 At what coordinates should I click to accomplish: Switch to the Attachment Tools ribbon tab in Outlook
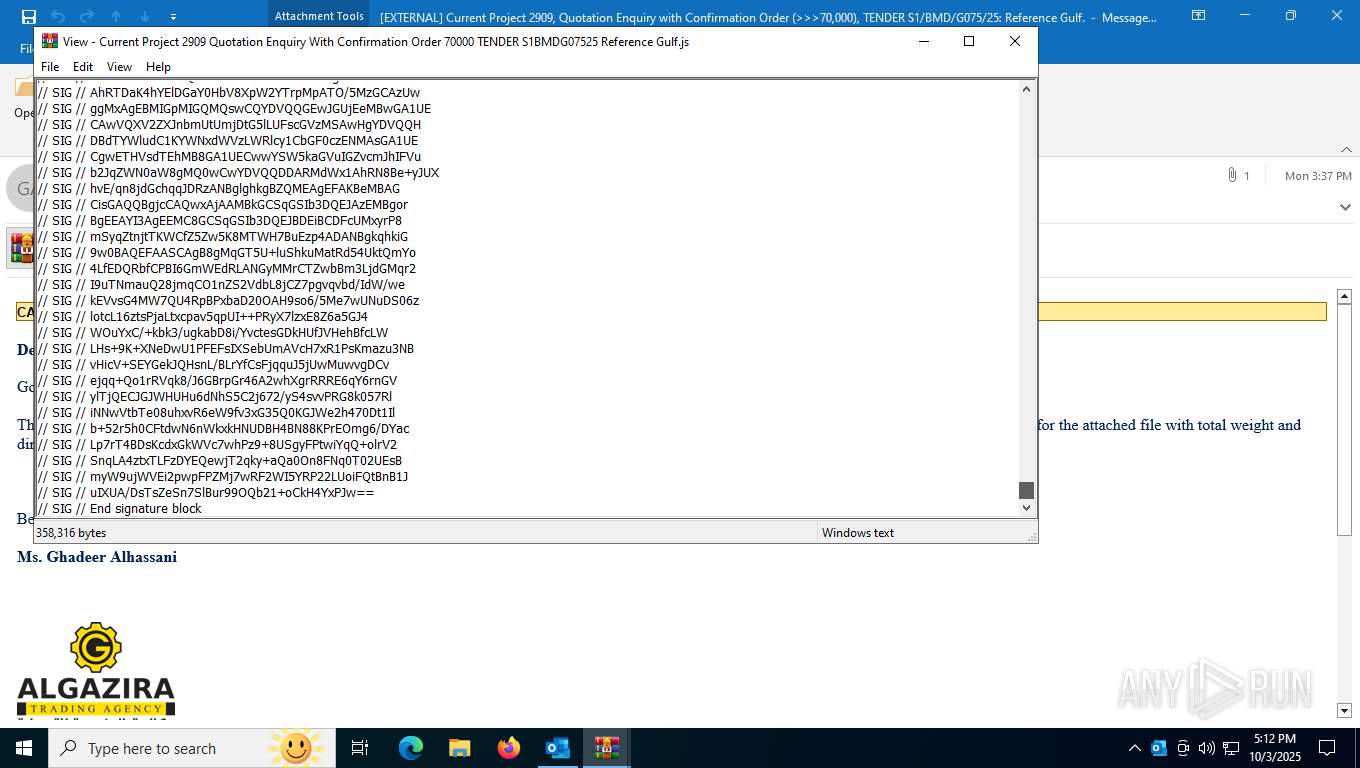click(x=319, y=16)
